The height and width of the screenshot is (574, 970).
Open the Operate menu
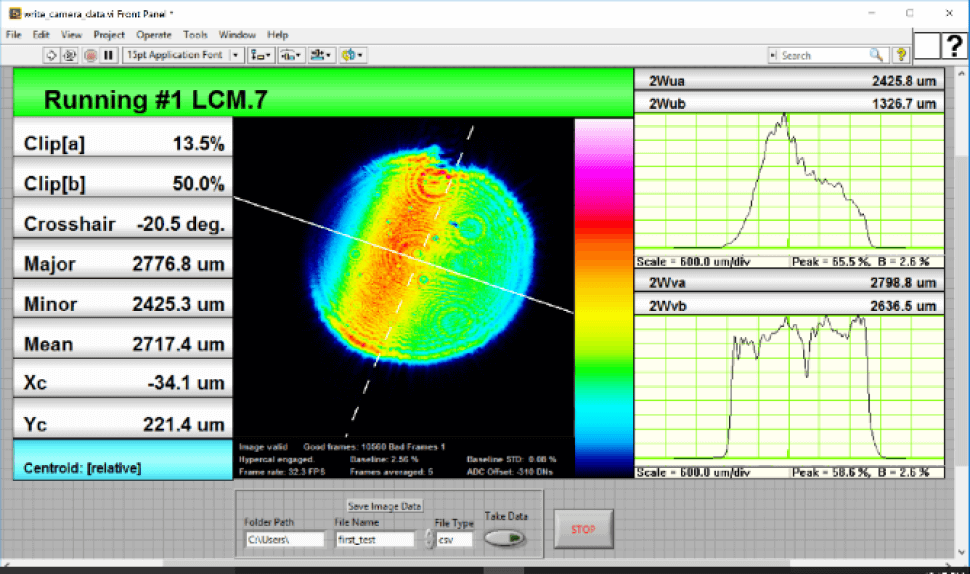[154, 34]
